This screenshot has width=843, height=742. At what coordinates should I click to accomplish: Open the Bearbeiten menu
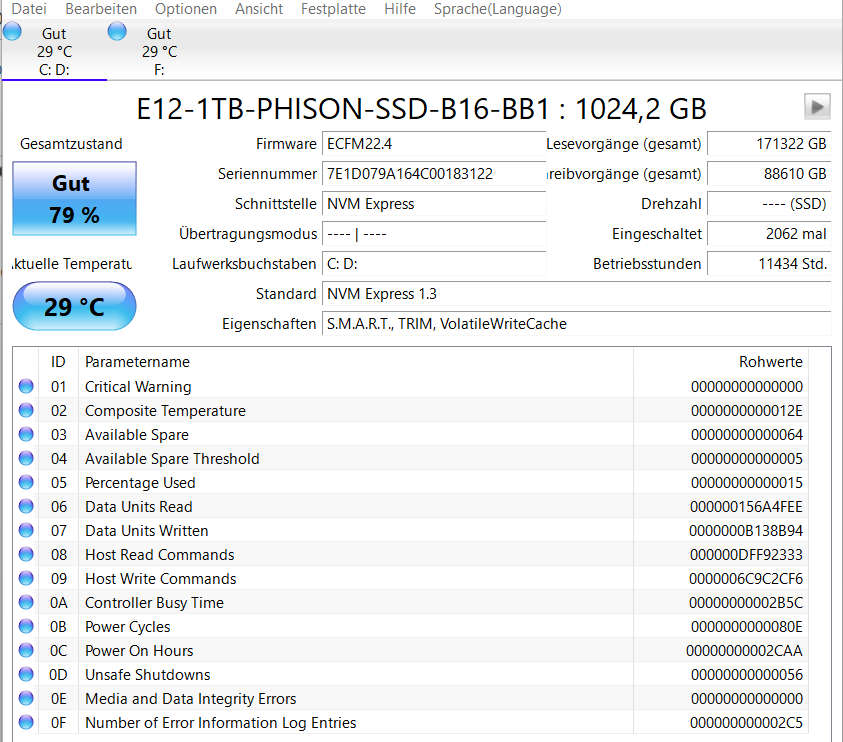tap(101, 9)
